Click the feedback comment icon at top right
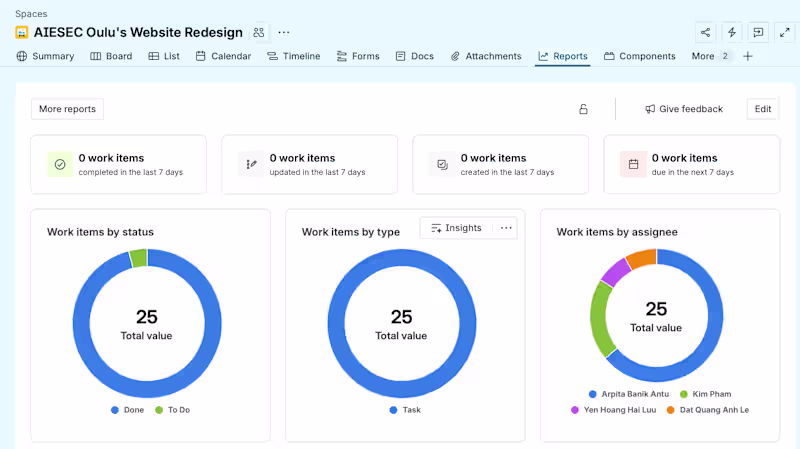This screenshot has width=800, height=449. pos(758,33)
